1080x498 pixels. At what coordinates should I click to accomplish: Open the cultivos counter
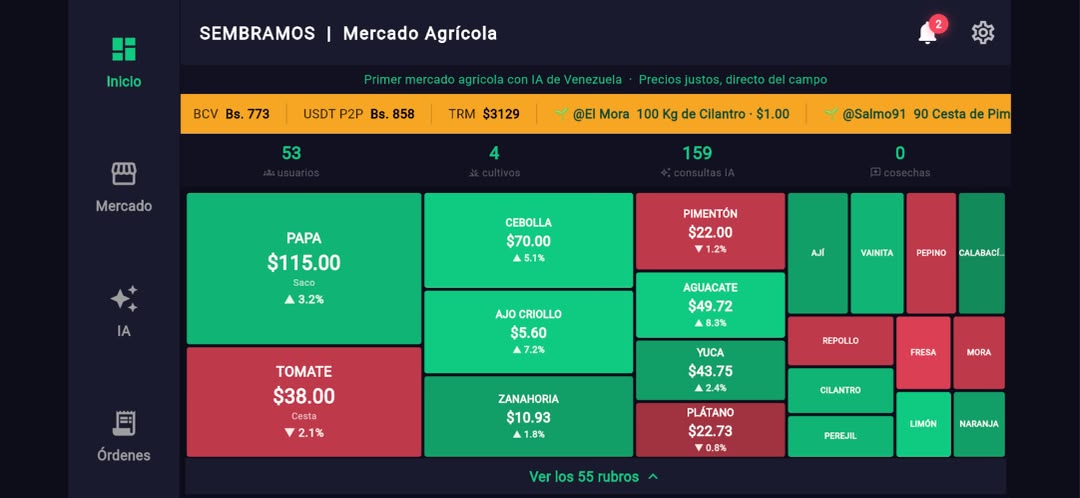point(494,162)
